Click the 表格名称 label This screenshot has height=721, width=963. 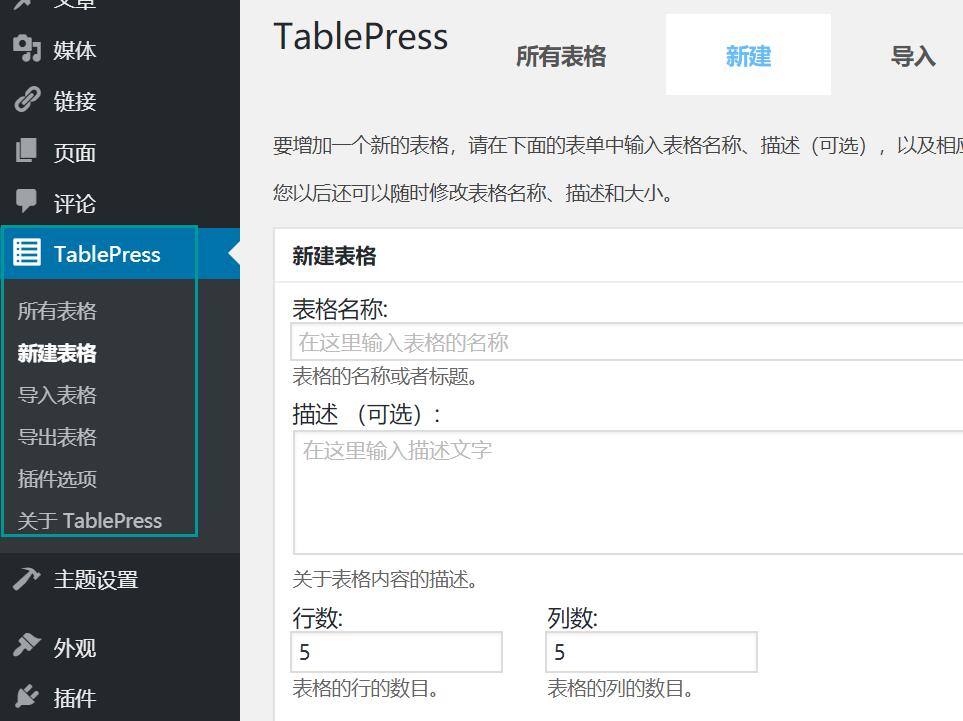[340, 309]
